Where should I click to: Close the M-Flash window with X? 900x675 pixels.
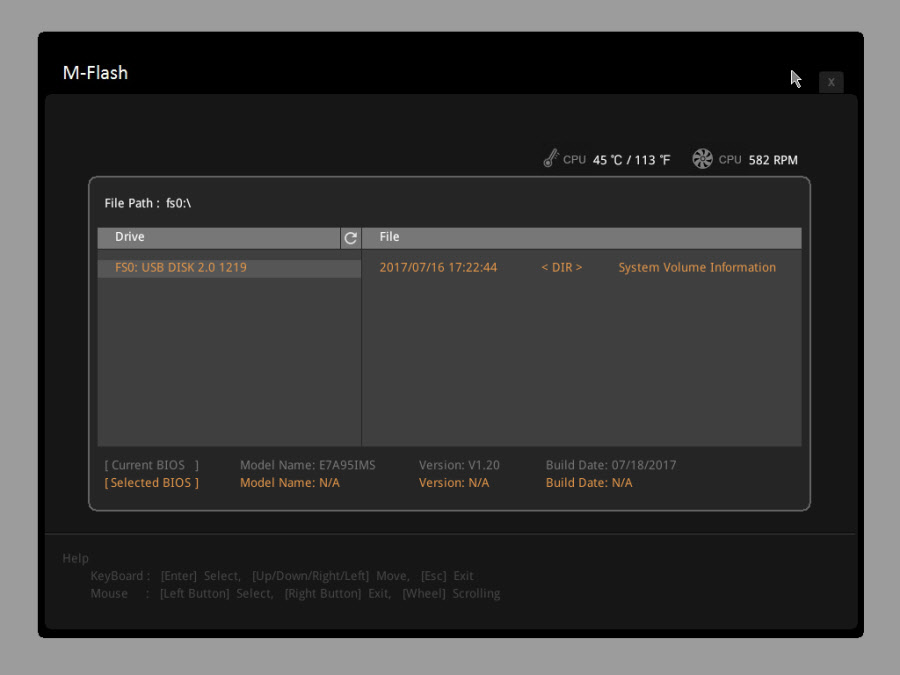831,82
